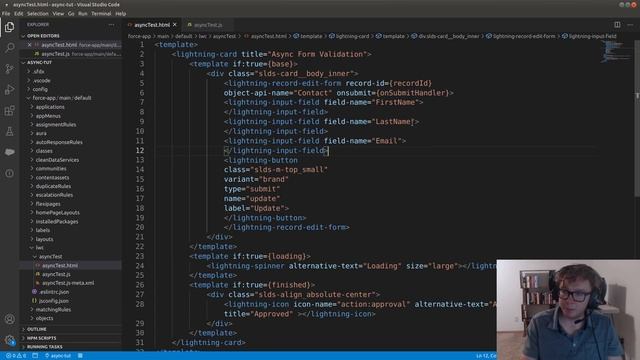The height and width of the screenshot is (360, 640).
Task: Click lightning-input-field breadcrumb segment
Action: click(592, 36)
